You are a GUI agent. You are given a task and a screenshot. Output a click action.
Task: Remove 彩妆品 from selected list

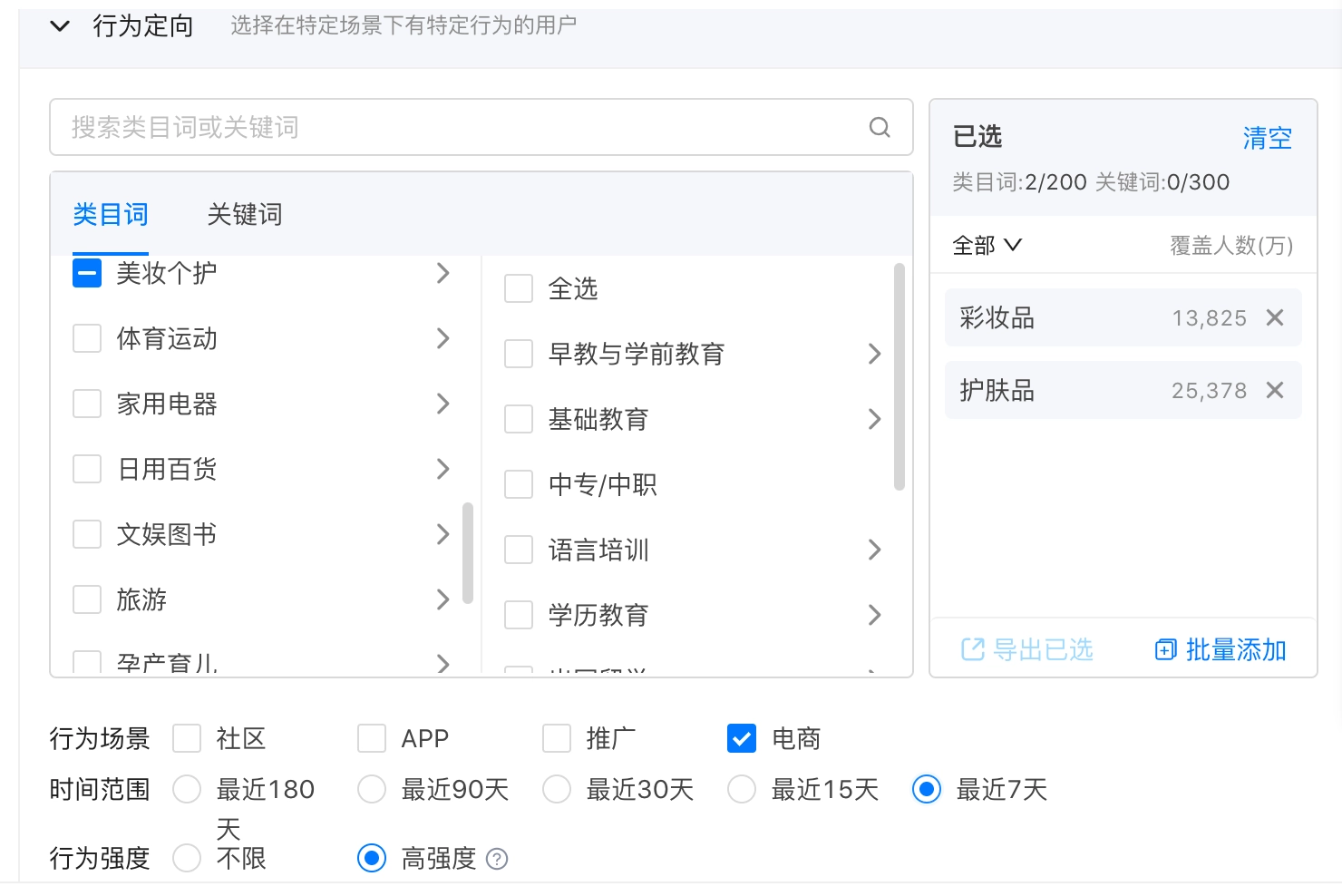point(1276,317)
